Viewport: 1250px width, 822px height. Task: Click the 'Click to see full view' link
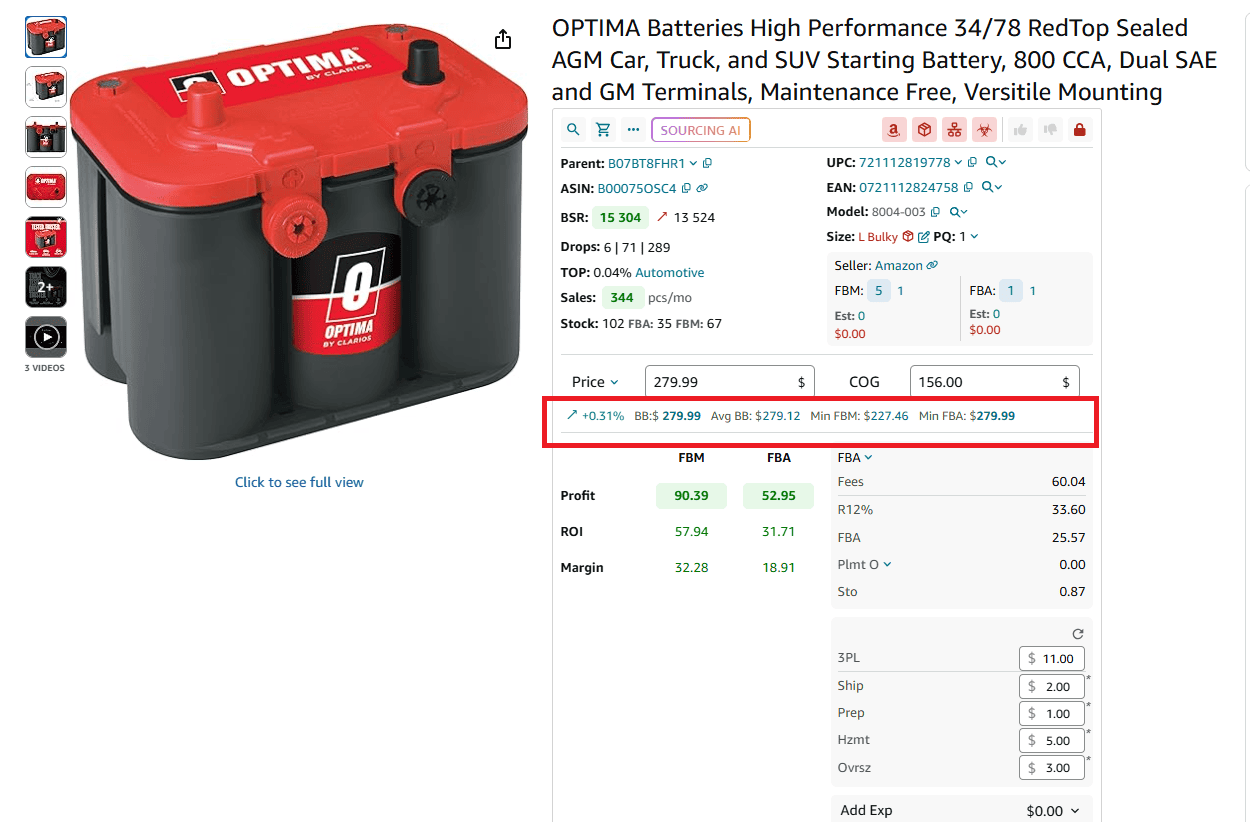coord(298,482)
